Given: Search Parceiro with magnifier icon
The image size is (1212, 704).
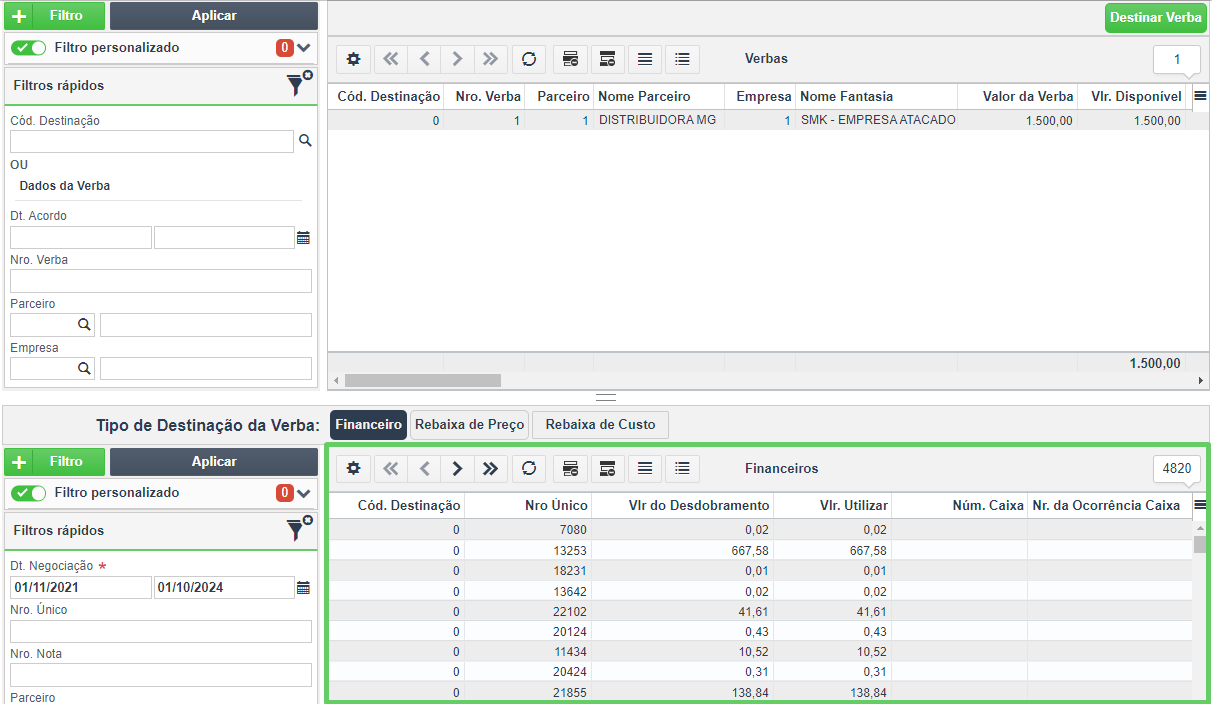Looking at the screenshot, I should pyautogui.click(x=84, y=325).
